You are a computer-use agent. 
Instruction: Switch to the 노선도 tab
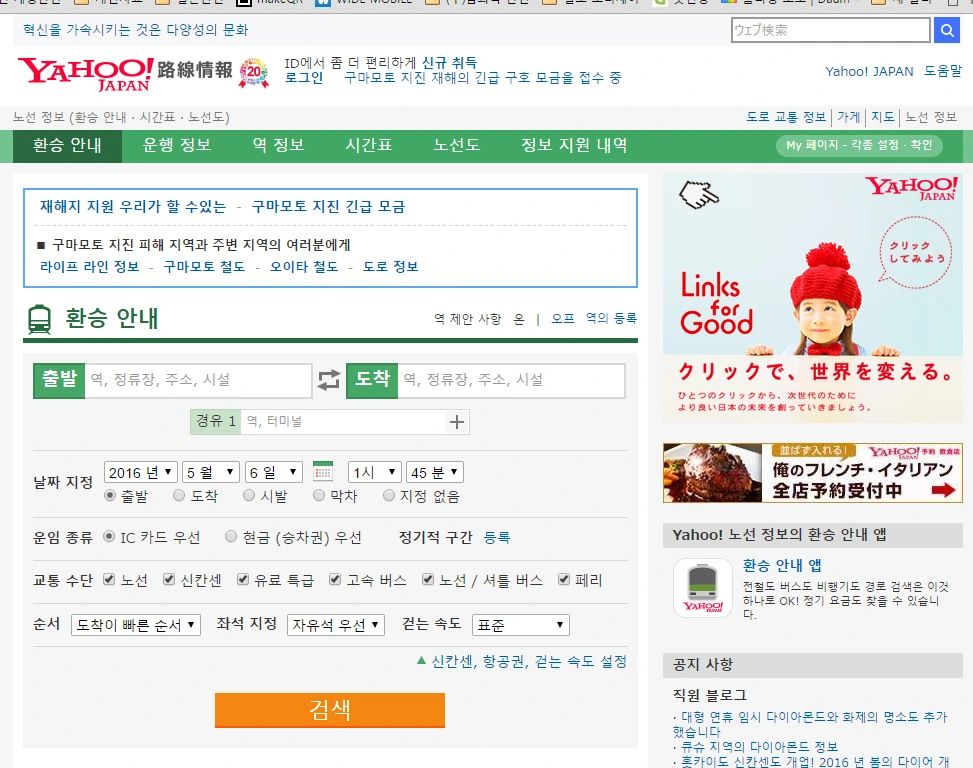pyautogui.click(x=457, y=145)
